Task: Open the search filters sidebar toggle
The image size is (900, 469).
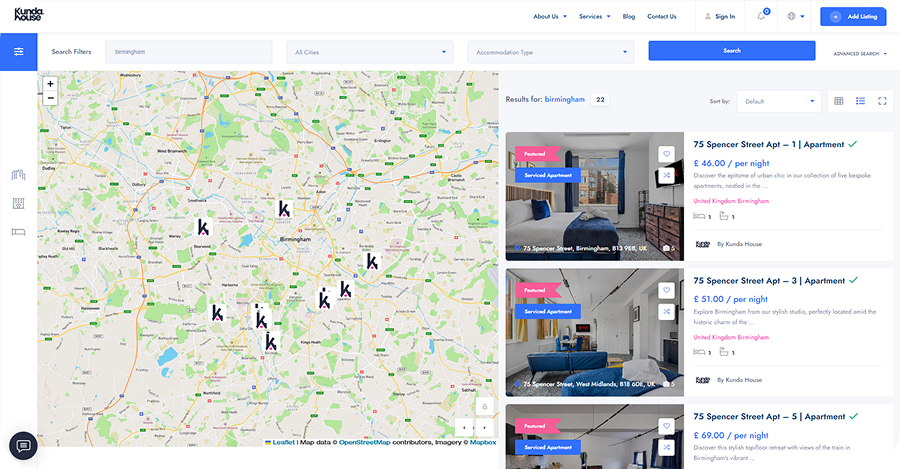Action: (x=18, y=52)
